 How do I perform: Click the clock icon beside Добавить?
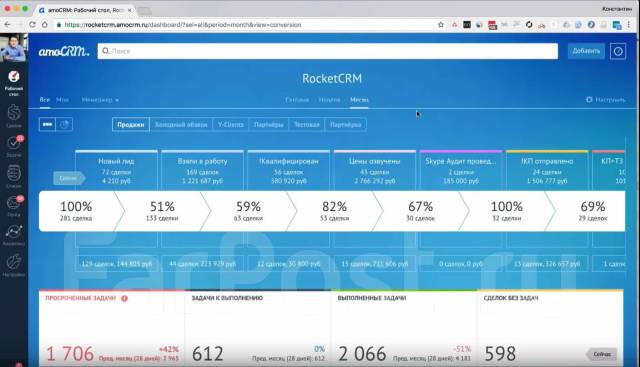(x=618, y=51)
